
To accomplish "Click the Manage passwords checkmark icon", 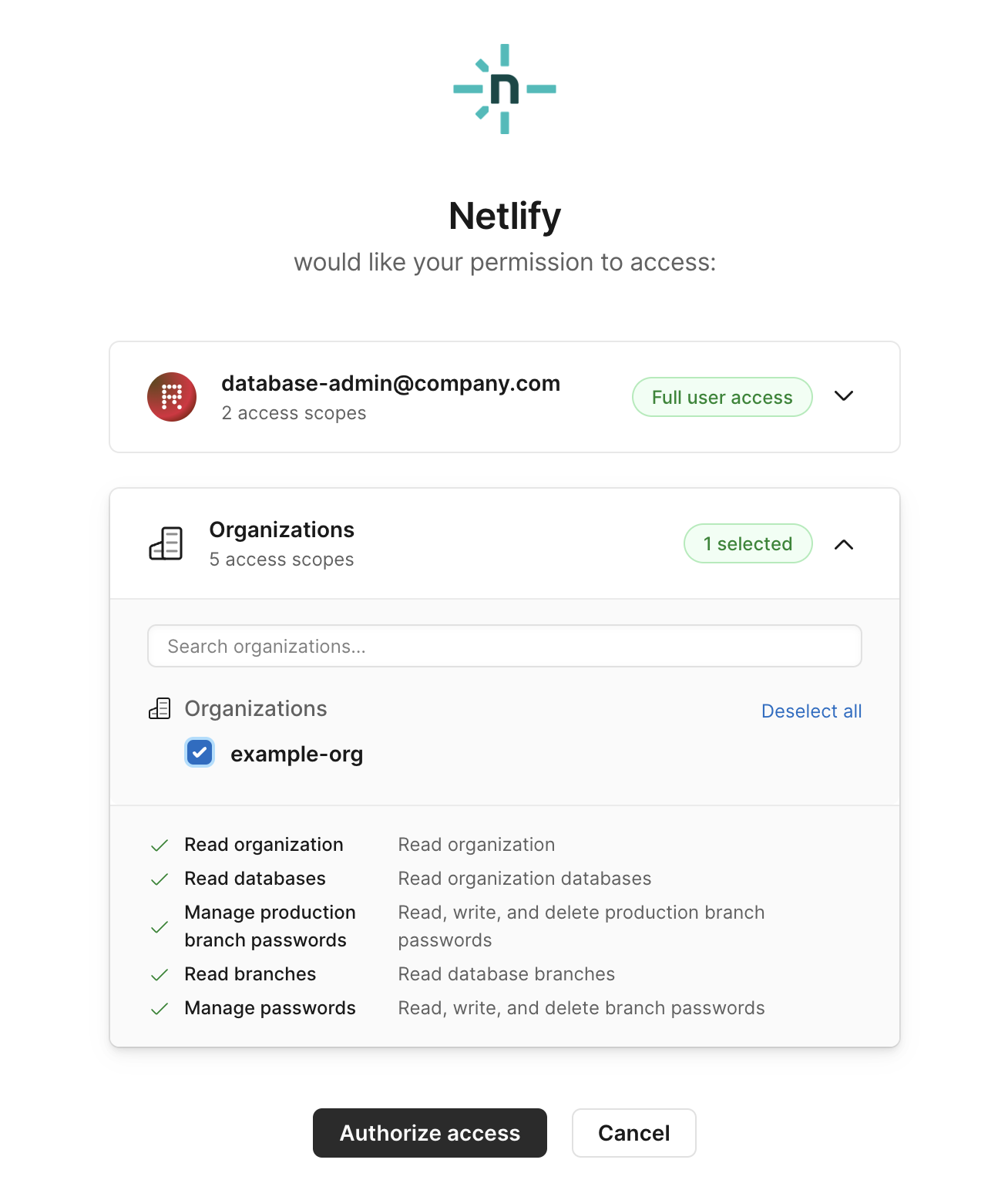I will pyautogui.click(x=160, y=1009).
